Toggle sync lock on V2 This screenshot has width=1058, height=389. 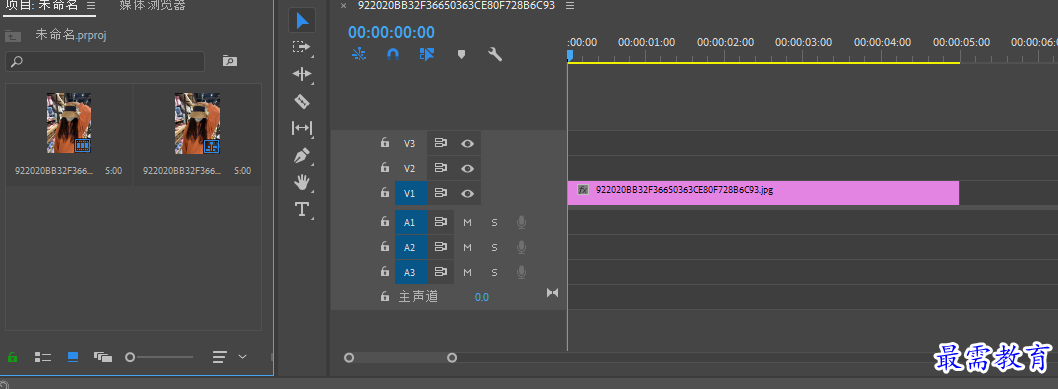[441, 168]
